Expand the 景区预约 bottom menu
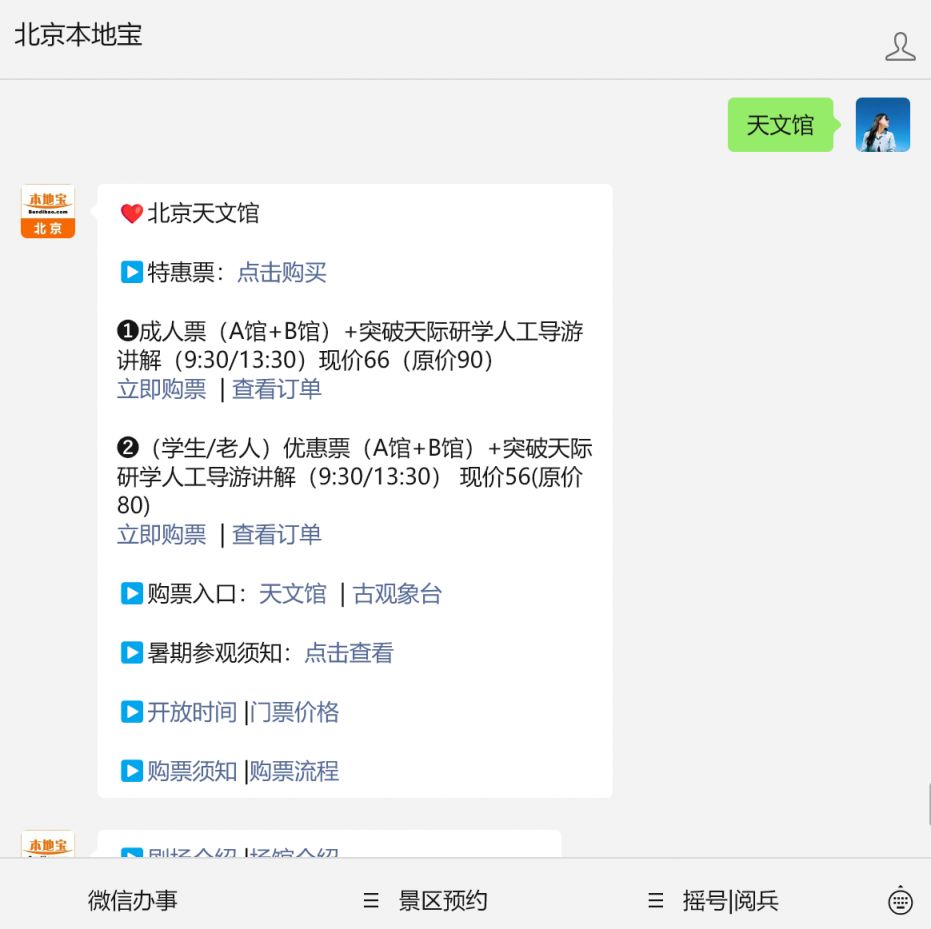Screen dimensions: 931x929 (x=426, y=900)
